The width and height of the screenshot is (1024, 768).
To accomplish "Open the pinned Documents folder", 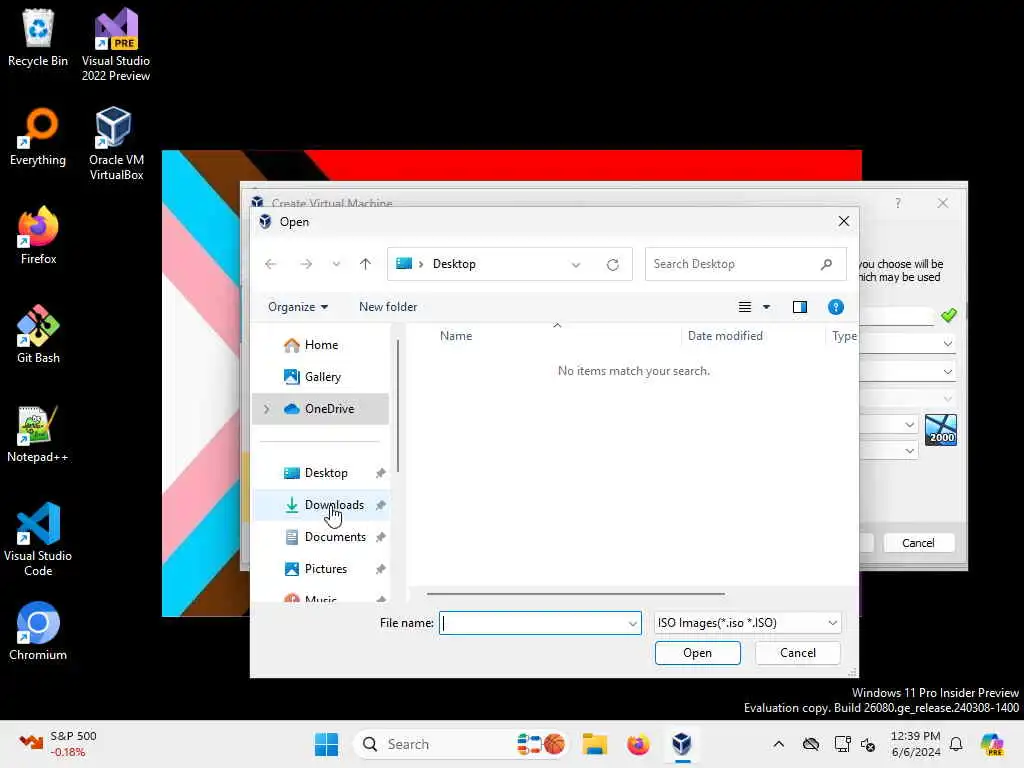I will pyautogui.click(x=321, y=537).
